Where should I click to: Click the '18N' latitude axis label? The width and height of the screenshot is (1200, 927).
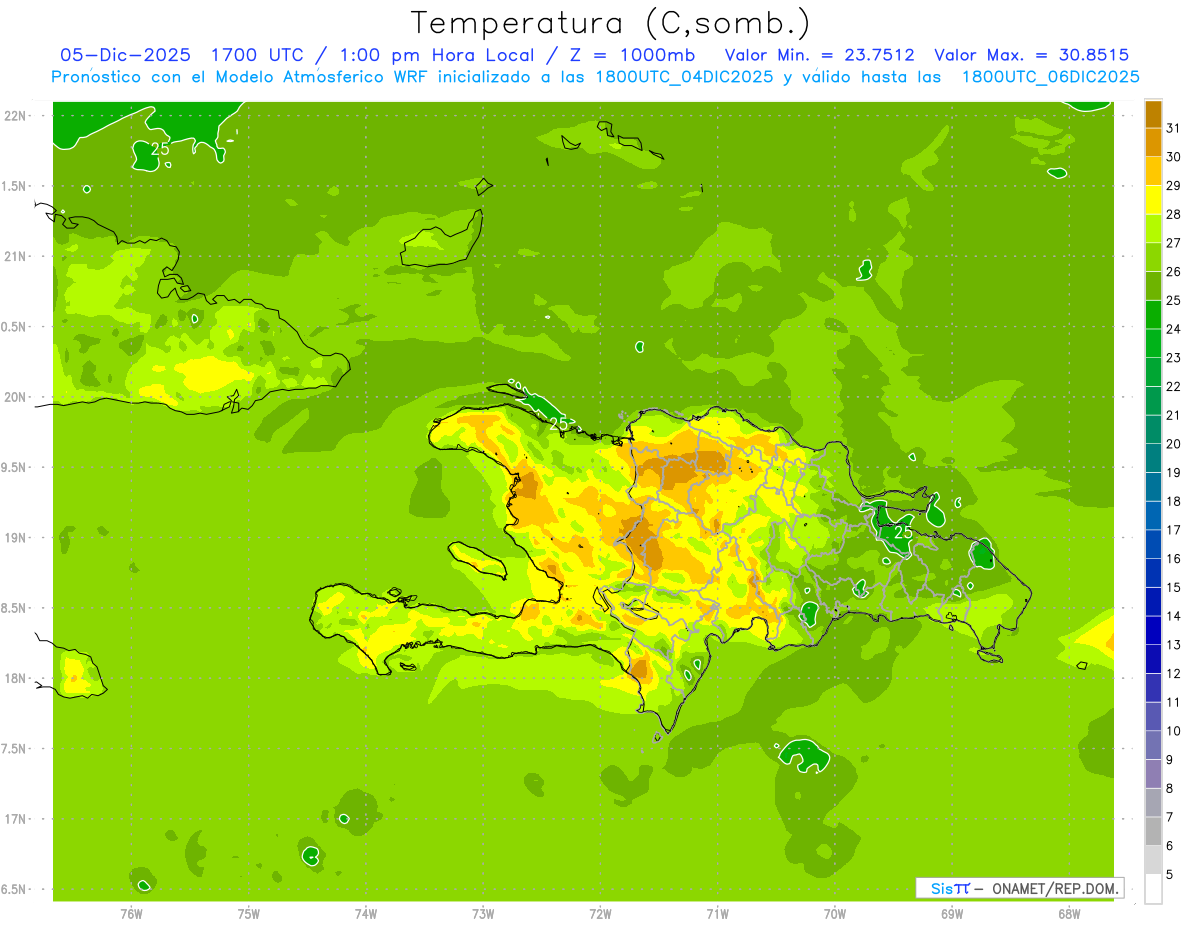pyautogui.click(x=15, y=678)
